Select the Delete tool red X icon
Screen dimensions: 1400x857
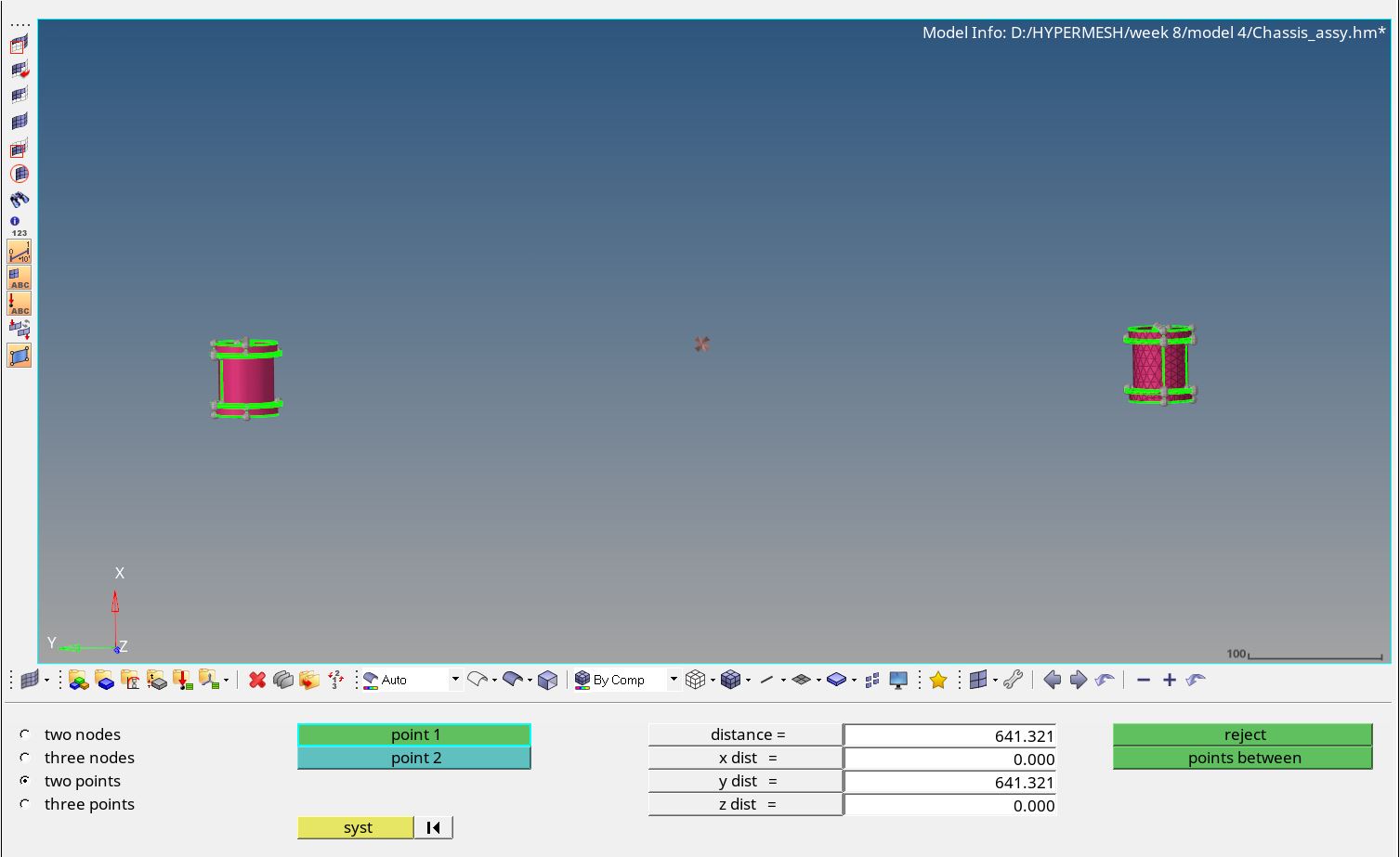pos(257,680)
